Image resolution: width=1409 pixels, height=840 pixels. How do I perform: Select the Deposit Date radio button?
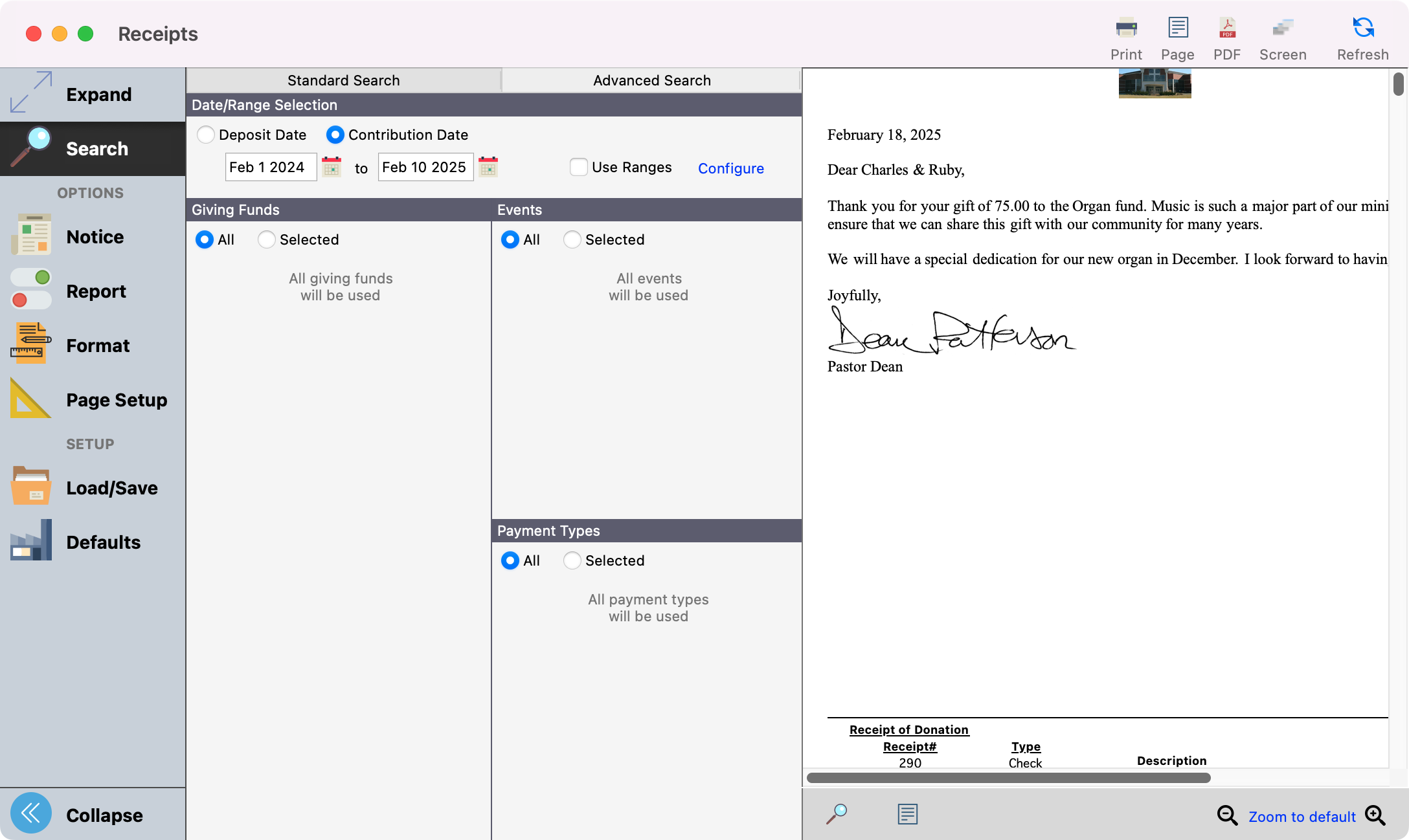click(x=206, y=135)
